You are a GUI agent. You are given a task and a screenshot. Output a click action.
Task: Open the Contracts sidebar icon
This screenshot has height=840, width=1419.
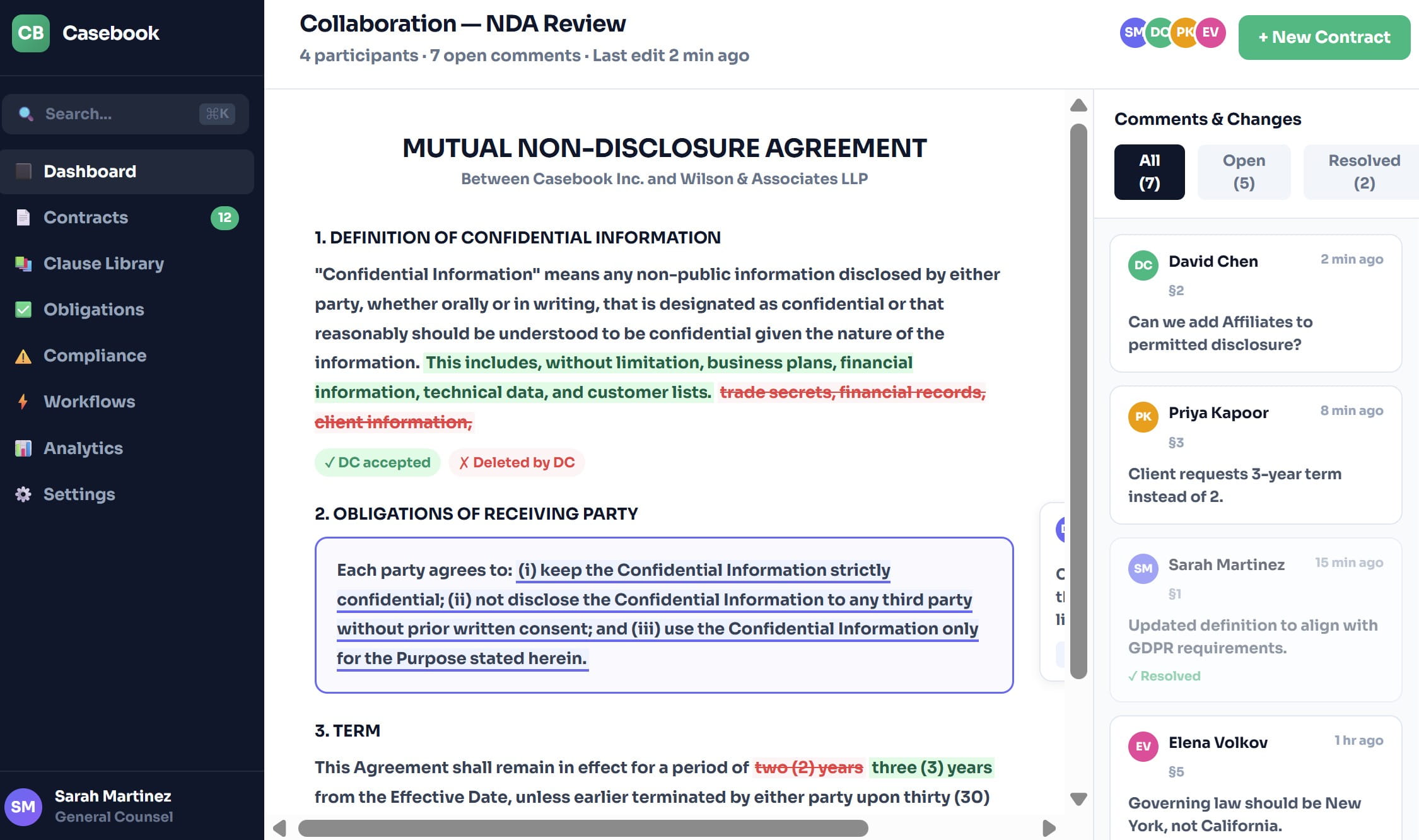pos(23,218)
